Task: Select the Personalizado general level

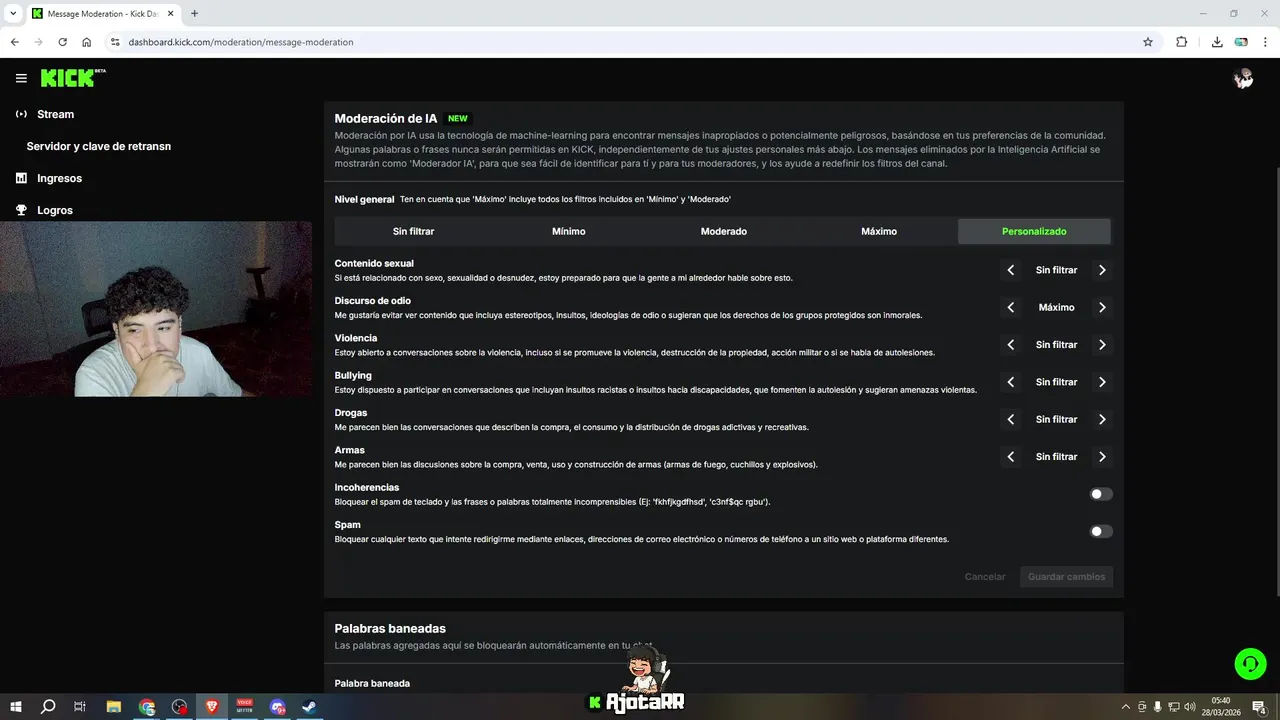Action: pos(1034,231)
